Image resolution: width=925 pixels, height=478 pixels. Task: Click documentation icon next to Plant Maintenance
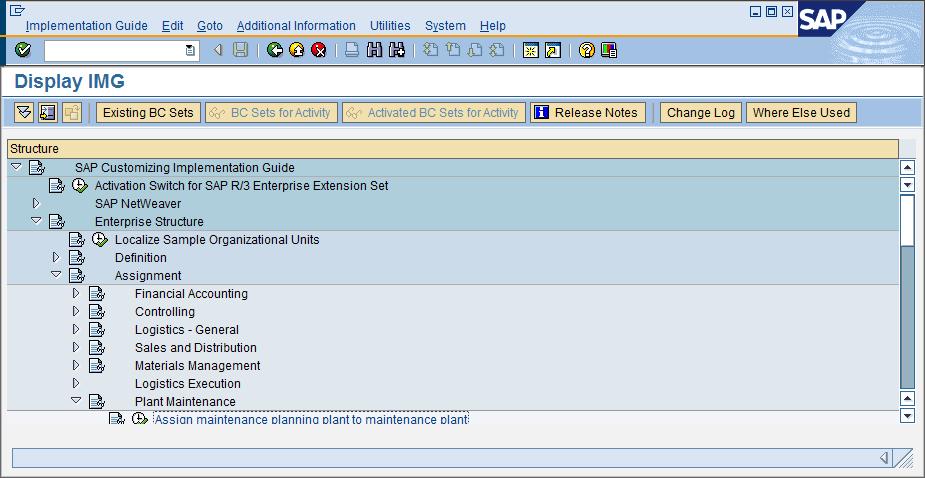click(x=97, y=402)
